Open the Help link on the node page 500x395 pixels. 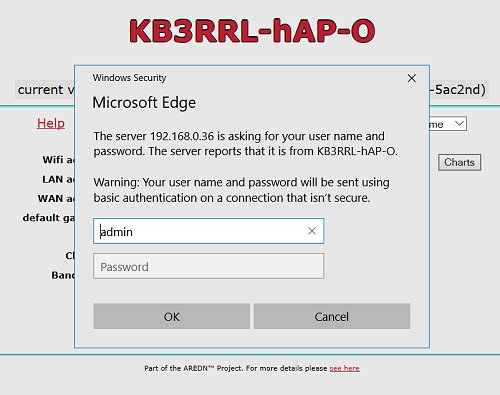[x=51, y=123]
